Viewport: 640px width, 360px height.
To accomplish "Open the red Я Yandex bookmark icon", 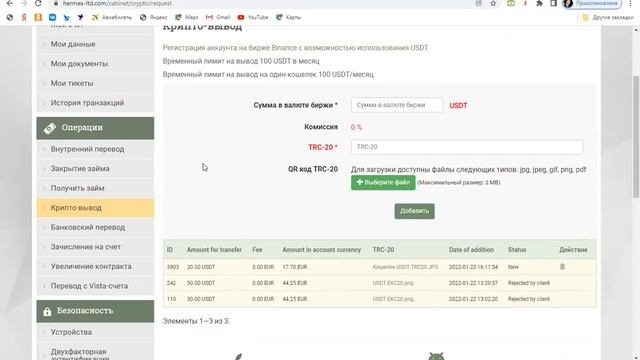I will point(24,18).
